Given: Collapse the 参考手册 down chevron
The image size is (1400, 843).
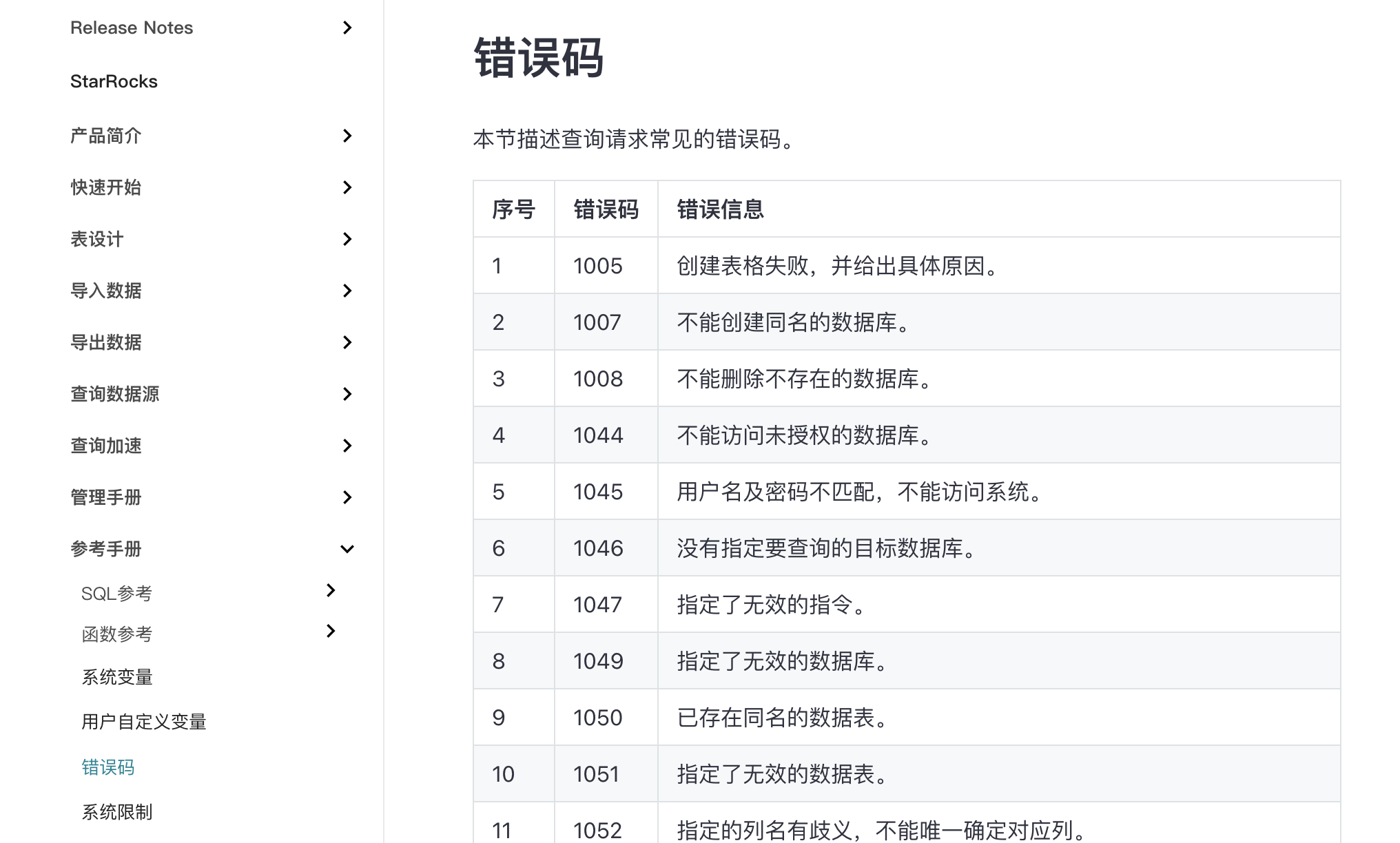Looking at the screenshot, I should tap(347, 549).
